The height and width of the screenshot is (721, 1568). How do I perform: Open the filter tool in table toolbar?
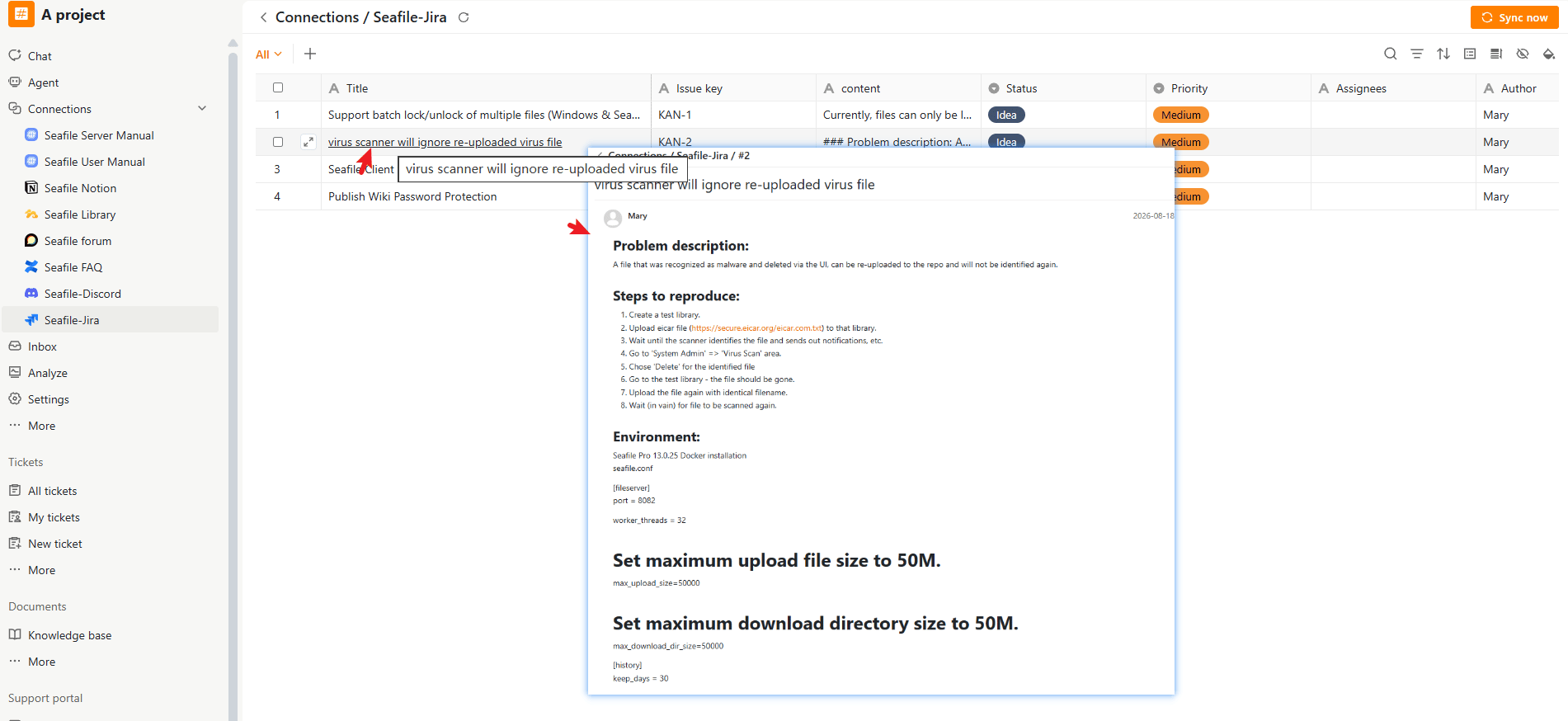coord(1417,54)
